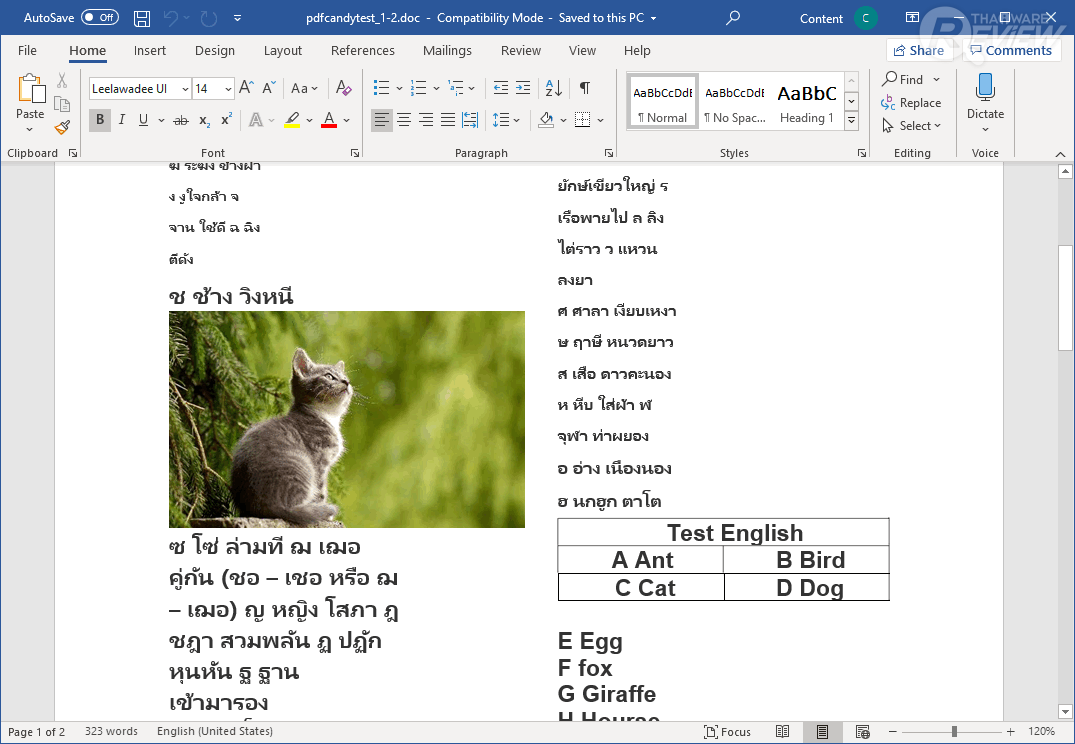Open the font size dropdown showing 14
1075x744 pixels.
(x=228, y=89)
